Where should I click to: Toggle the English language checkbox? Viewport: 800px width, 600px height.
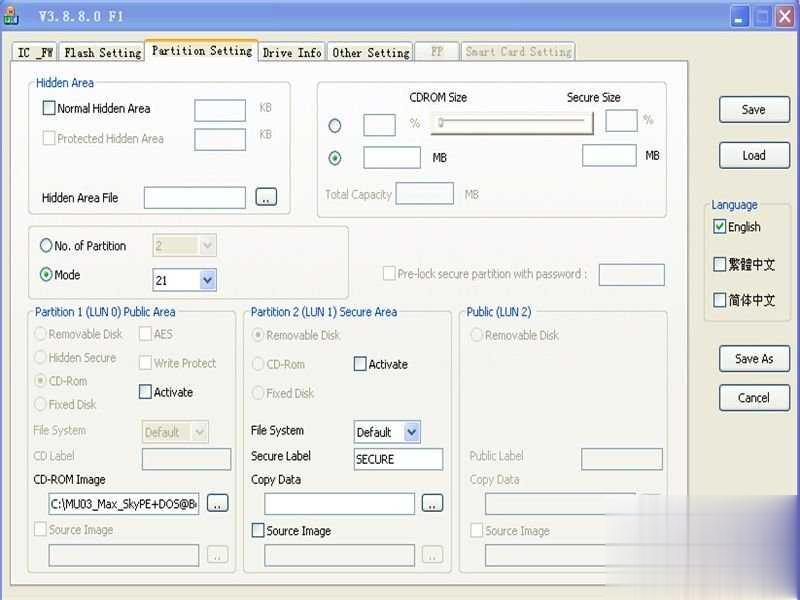point(719,227)
